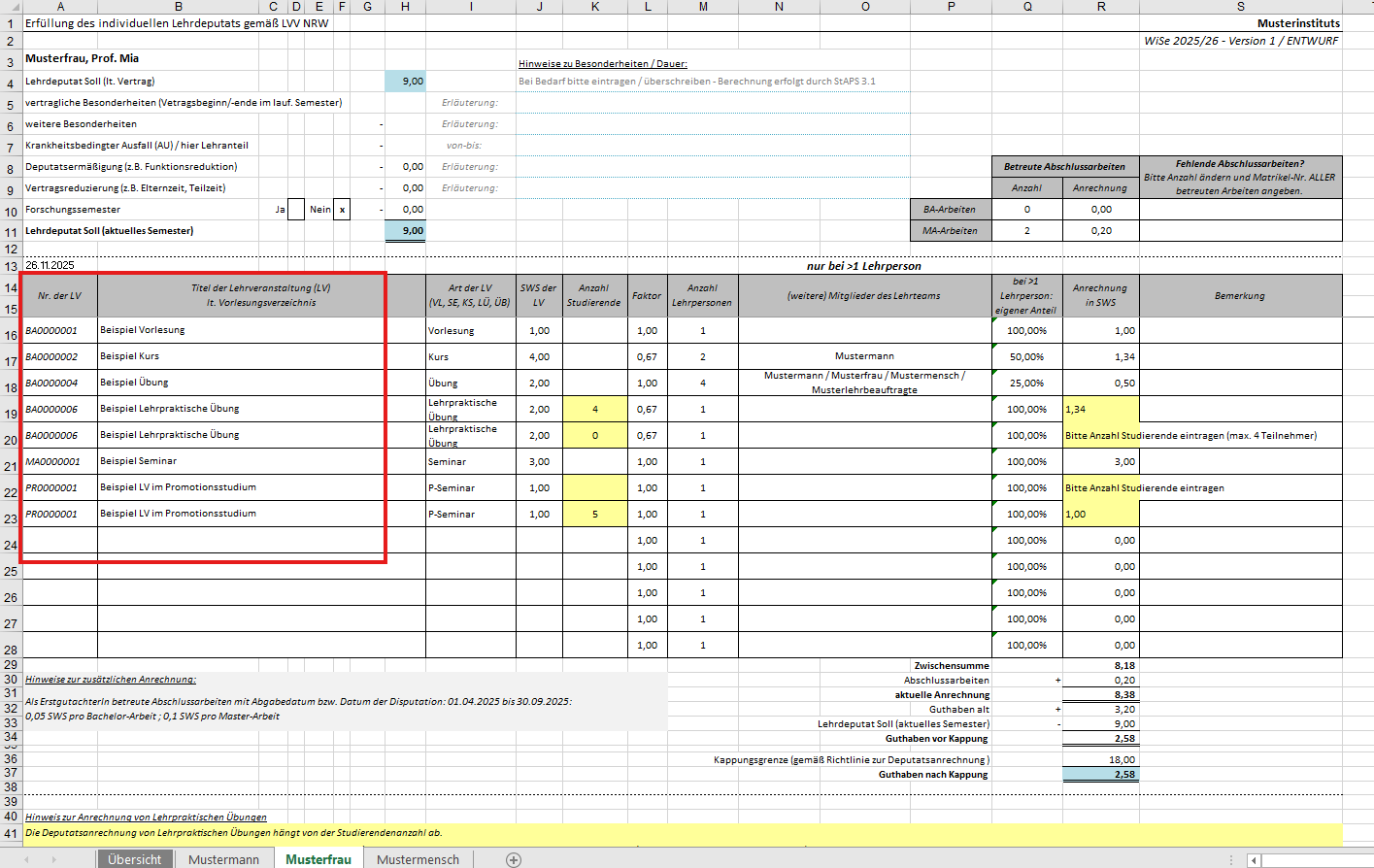The image size is (1374, 868).
Task: Click the sheet tabs scroll-left arrow
Action: (26, 859)
